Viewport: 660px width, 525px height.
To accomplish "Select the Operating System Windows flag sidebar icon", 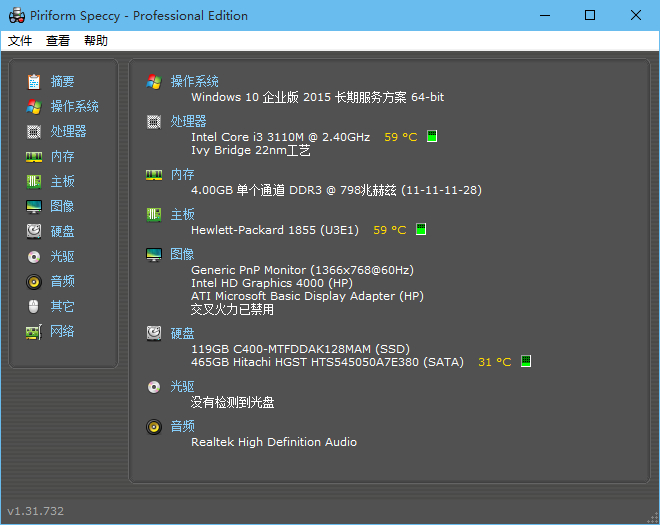I will [x=34, y=106].
